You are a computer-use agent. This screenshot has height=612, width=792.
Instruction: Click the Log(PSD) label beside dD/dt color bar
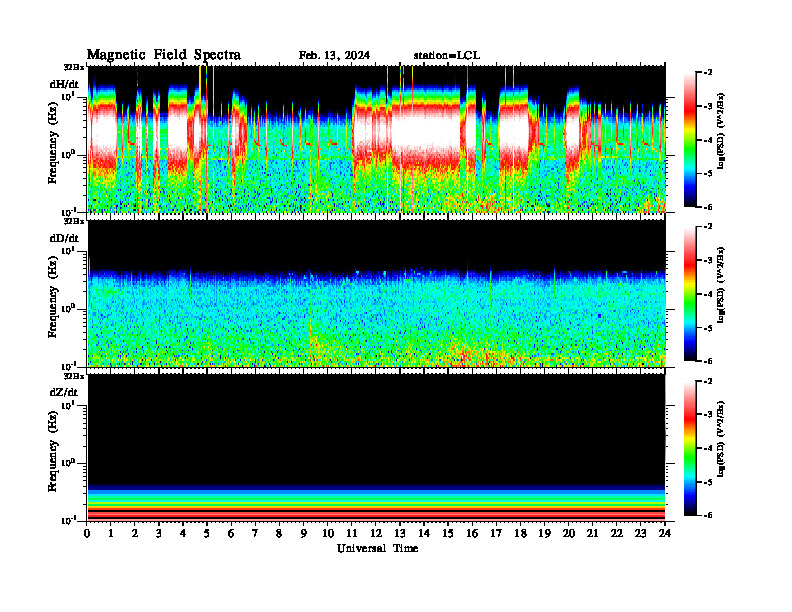(x=721, y=285)
